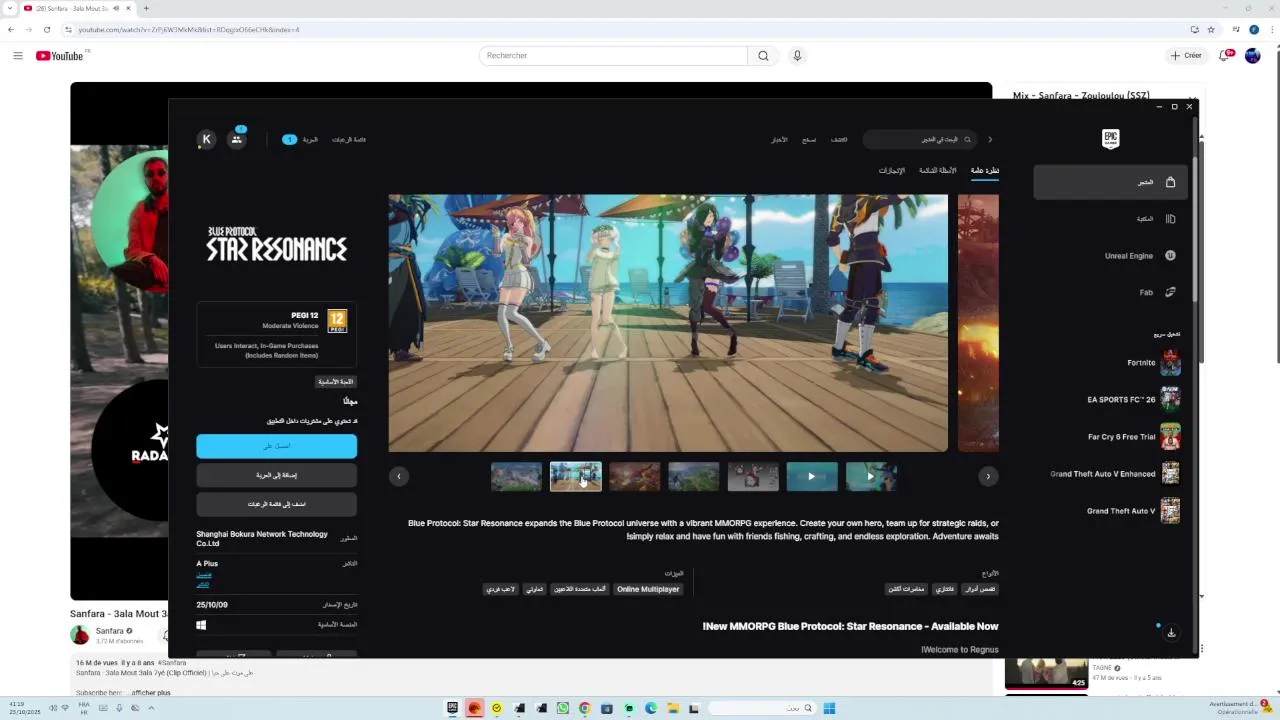
Task: Open Epic Games Launcher taskbar icon
Action: (453, 709)
